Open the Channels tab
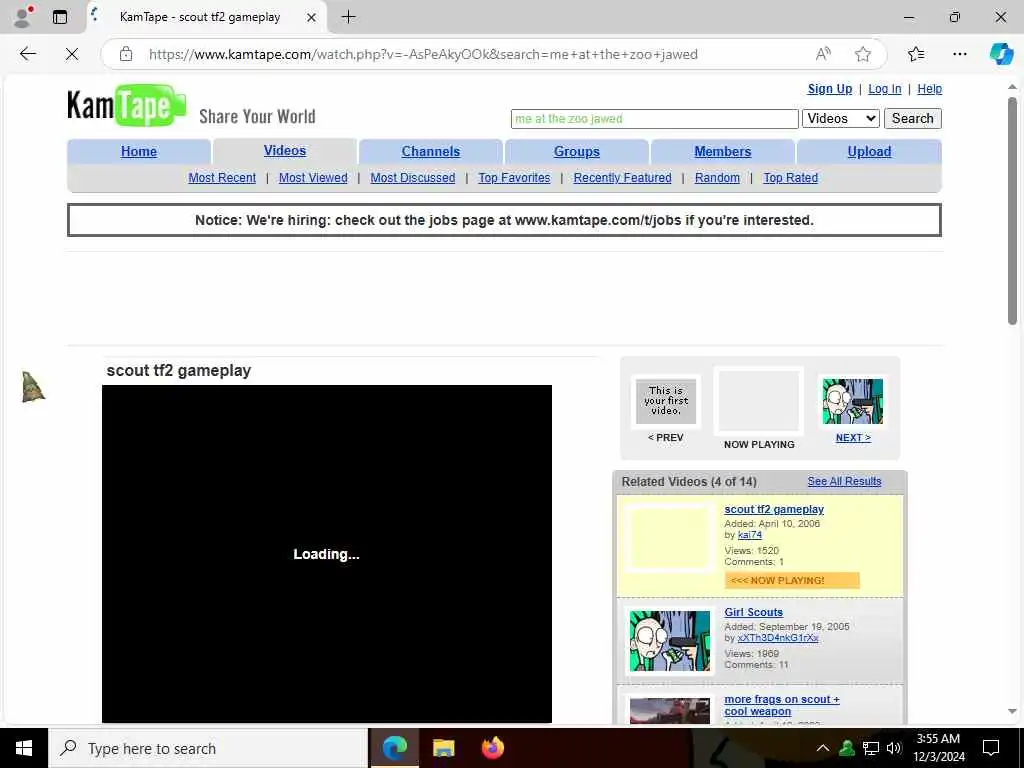The height and width of the screenshot is (768, 1024). pos(430,152)
